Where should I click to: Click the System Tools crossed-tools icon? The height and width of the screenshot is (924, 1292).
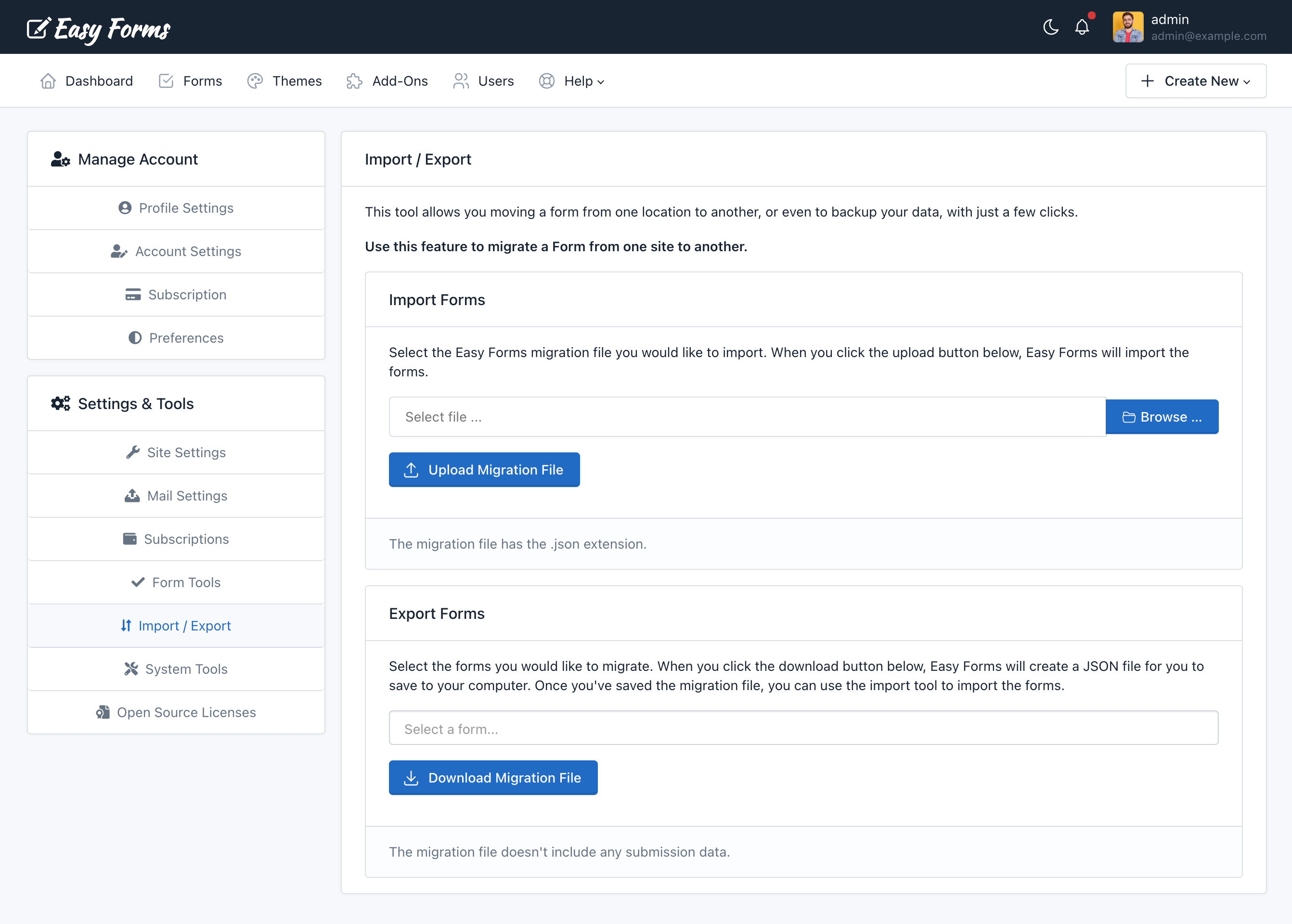tap(131, 668)
